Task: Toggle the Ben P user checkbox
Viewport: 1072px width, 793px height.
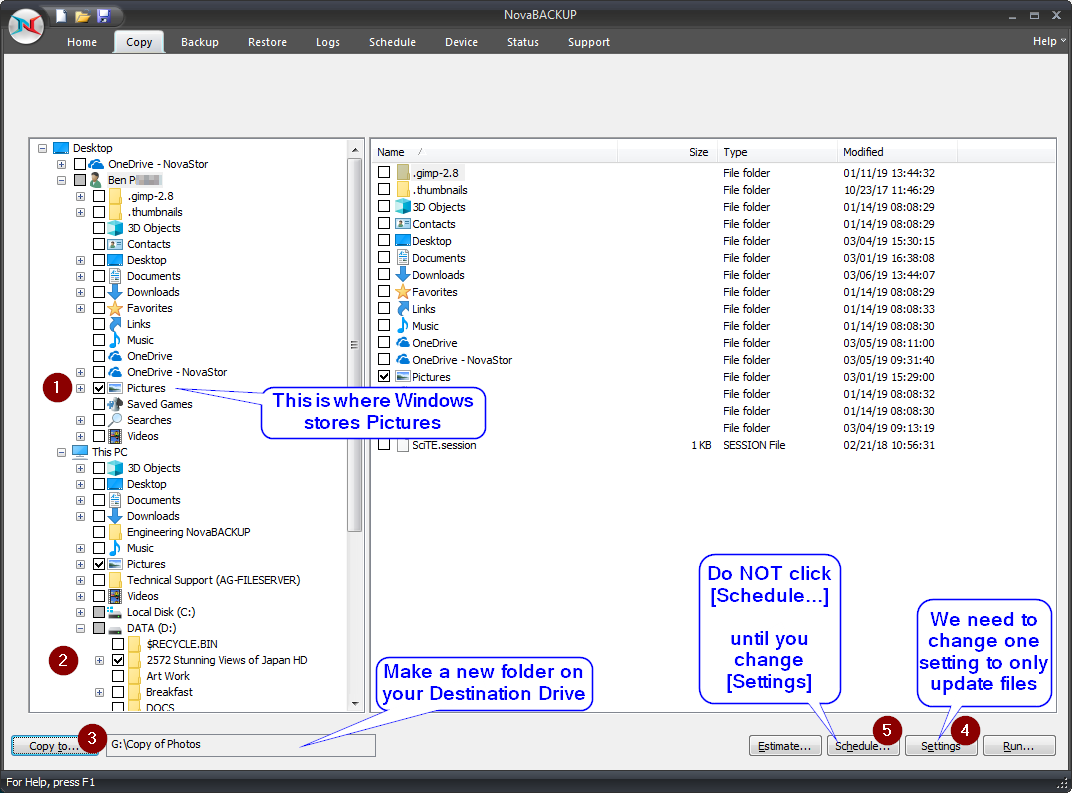Action: [x=80, y=180]
